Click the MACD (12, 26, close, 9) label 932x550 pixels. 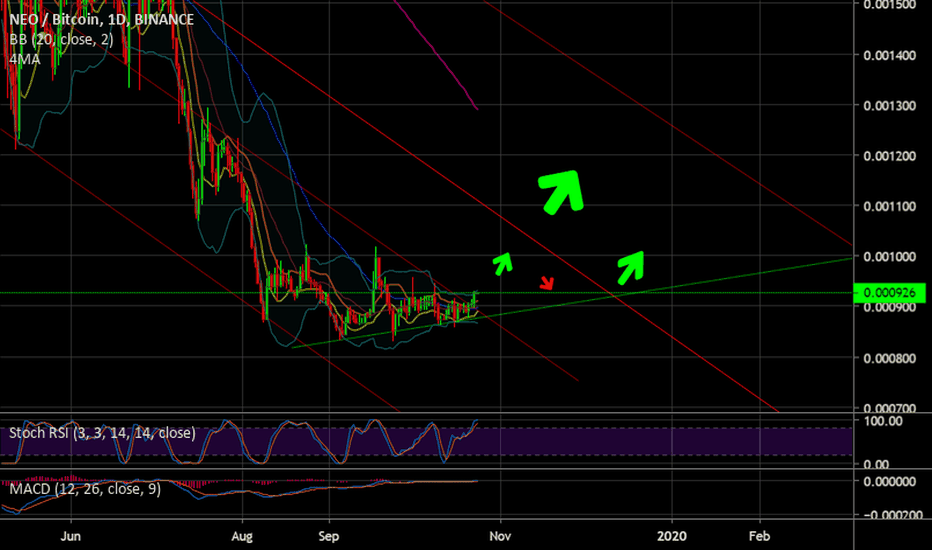click(x=85, y=489)
